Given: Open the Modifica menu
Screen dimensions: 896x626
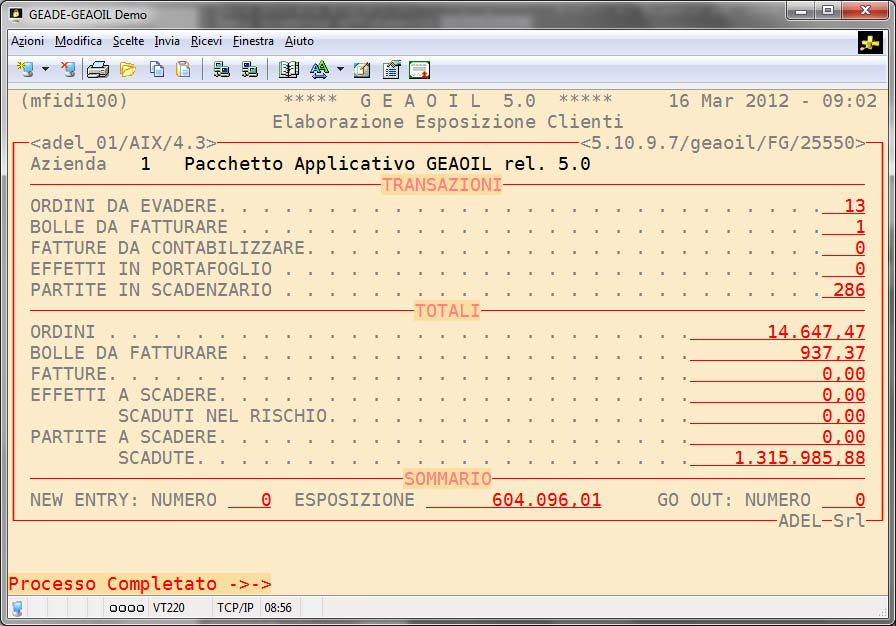Looking at the screenshot, I should [x=78, y=41].
